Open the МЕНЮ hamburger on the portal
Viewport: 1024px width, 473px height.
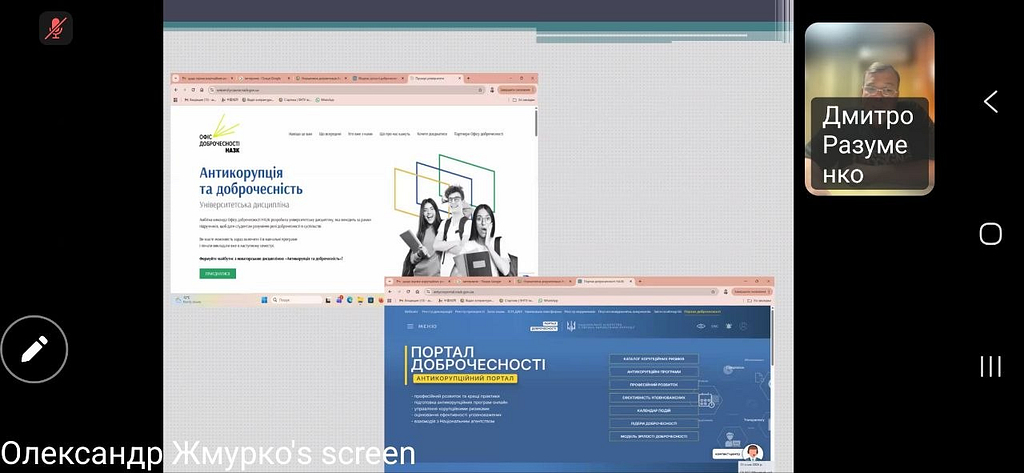click(421, 326)
